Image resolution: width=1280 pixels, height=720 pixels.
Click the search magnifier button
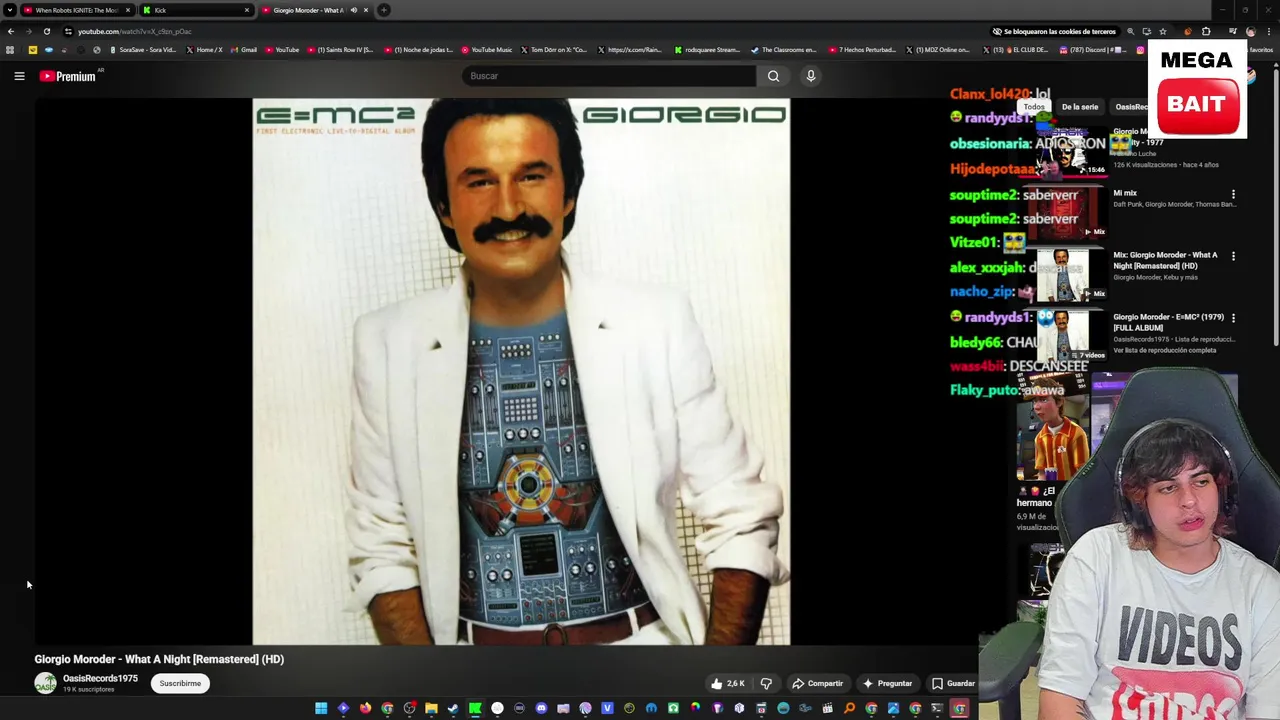click(773, 76)
